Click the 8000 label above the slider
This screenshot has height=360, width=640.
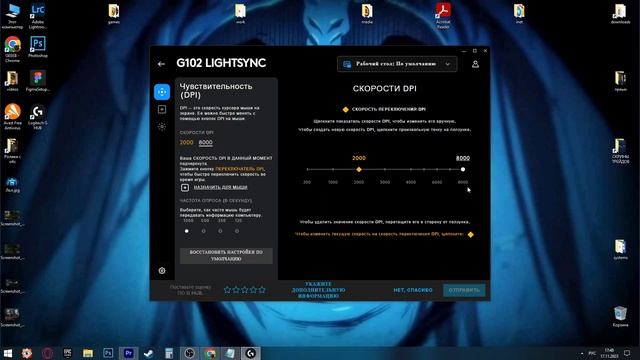[x=463, y=158]
